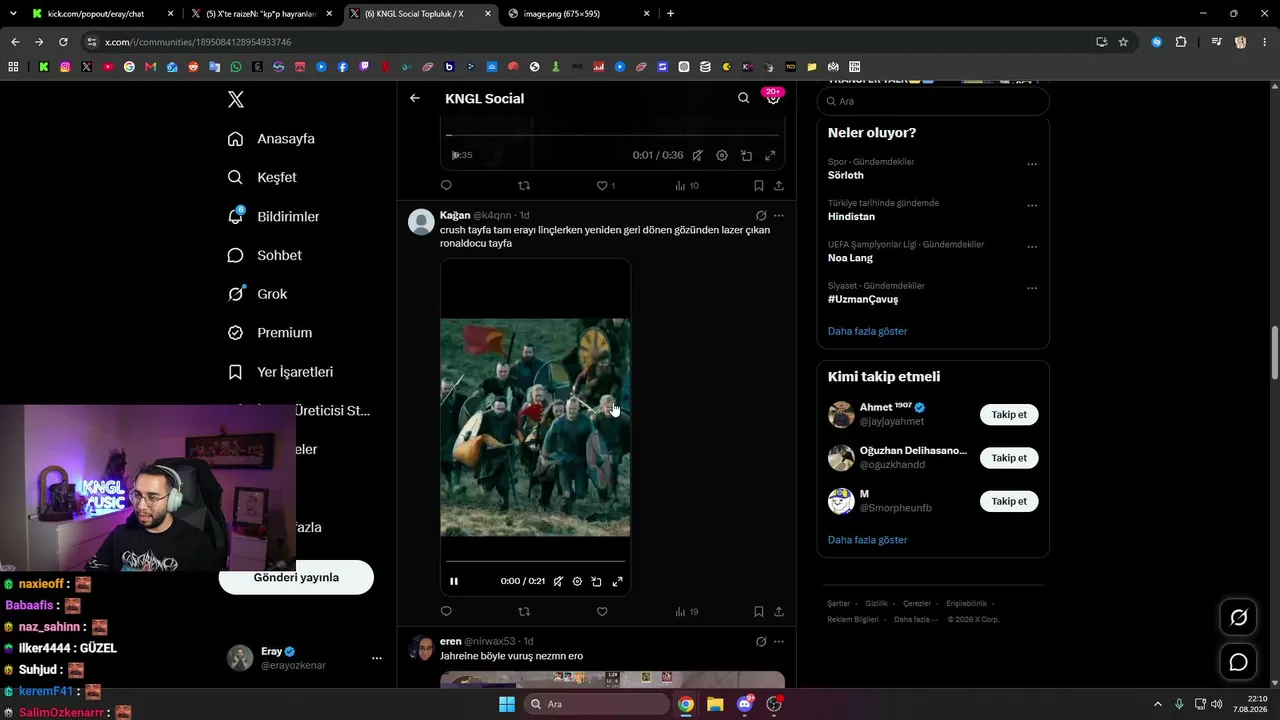Screen dimensions: 1280x720
Task: Click the Gönderi yayınla button
Action: pyautogui.click(x=296, y=577)
